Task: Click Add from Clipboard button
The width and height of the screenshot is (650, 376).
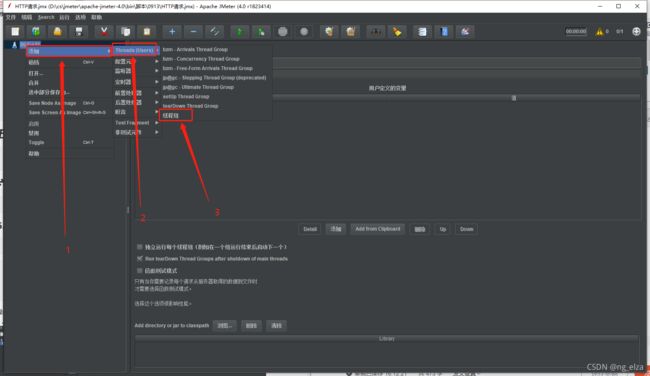Action: [x=378, y=229]
